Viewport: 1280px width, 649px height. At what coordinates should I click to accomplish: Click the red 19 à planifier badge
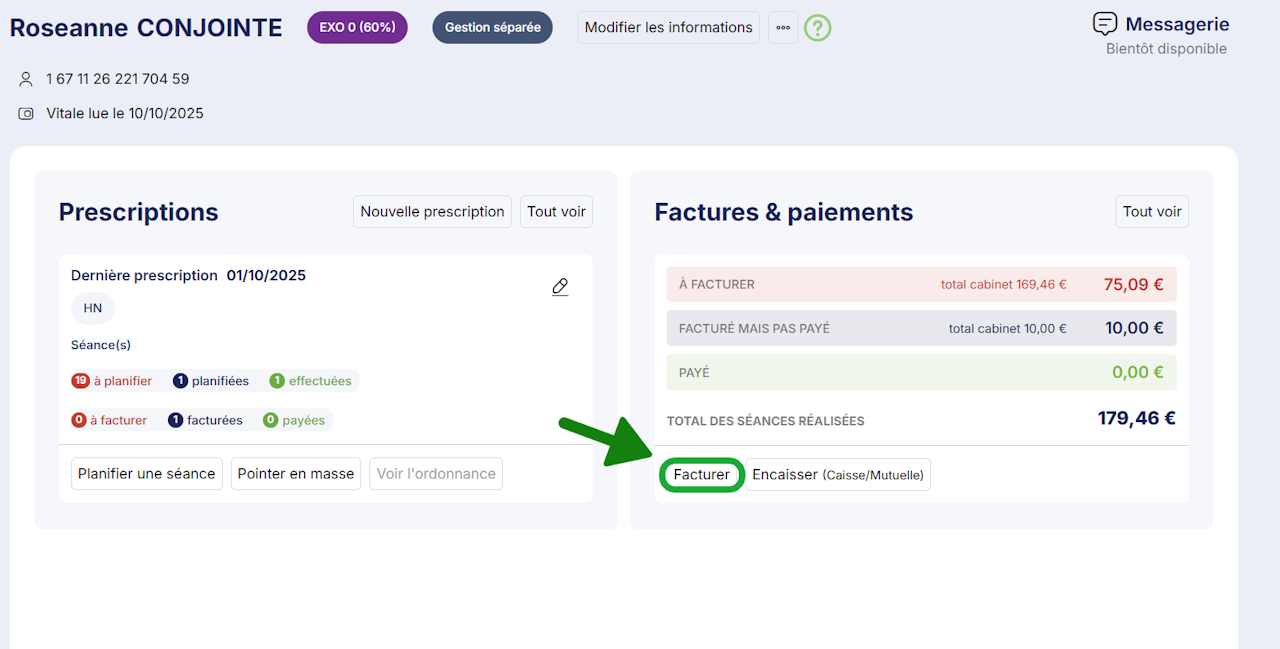pyautogui.click(x=111, y=381)
